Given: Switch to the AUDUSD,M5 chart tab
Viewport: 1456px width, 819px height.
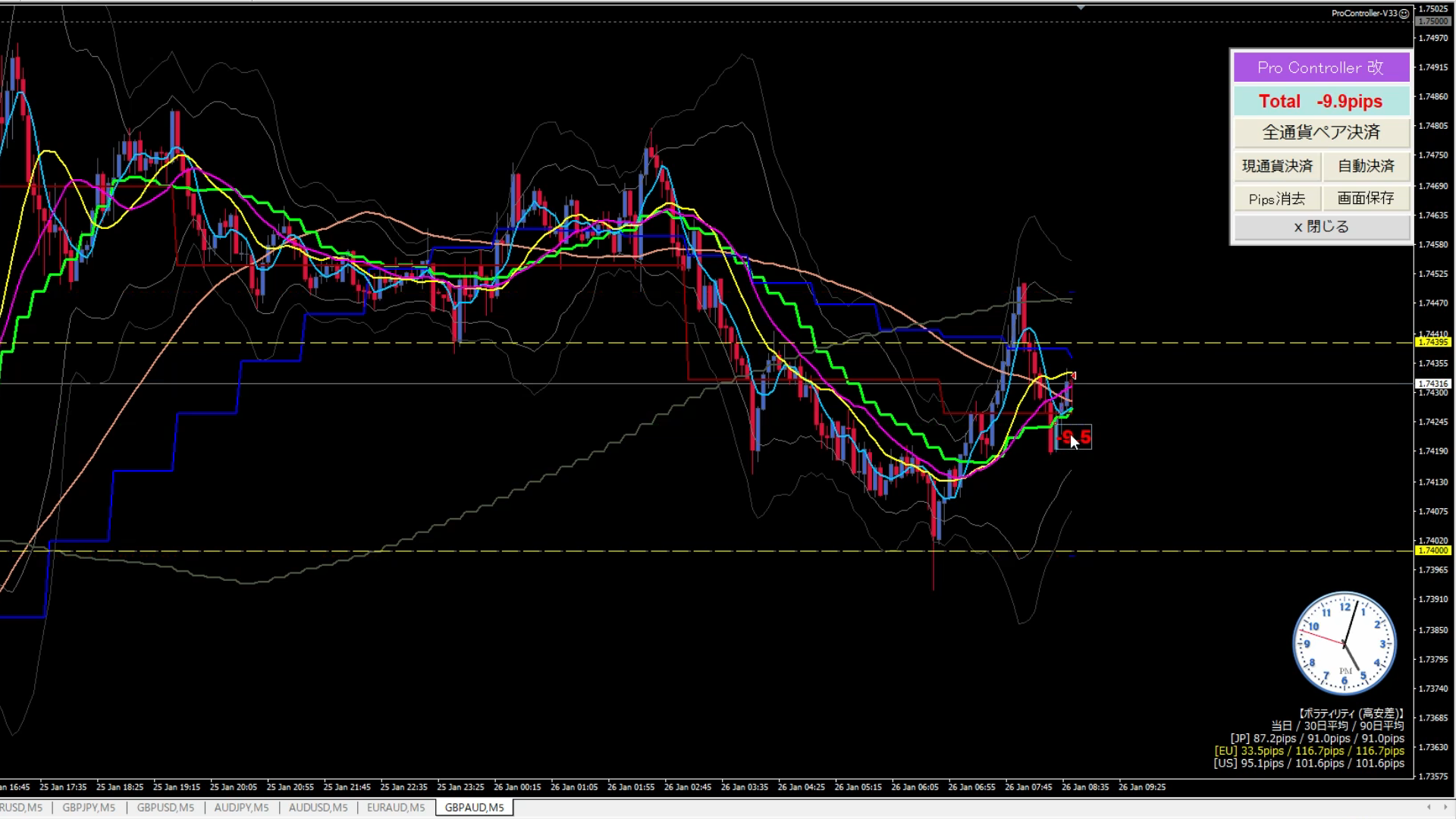Looking at the screenshot, I should [318, 808].
